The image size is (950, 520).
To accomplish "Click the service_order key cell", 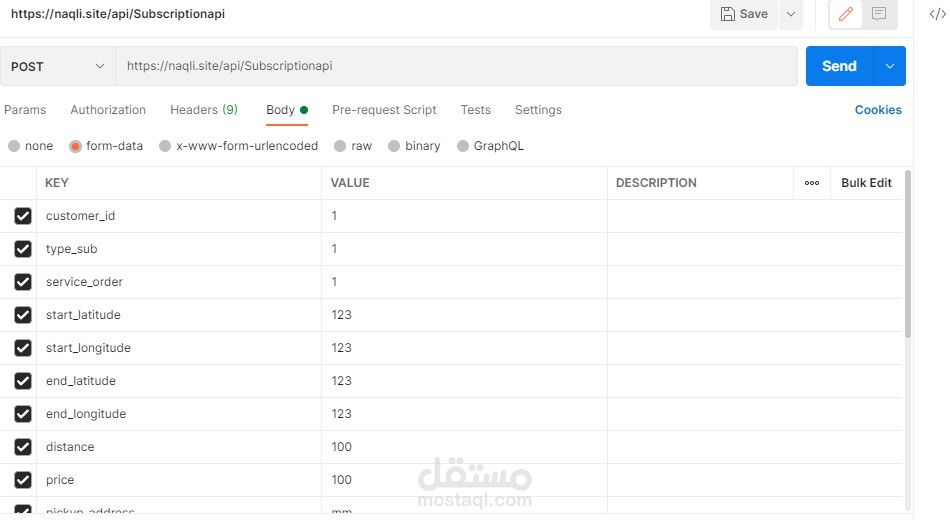I will tap(179, 282).
